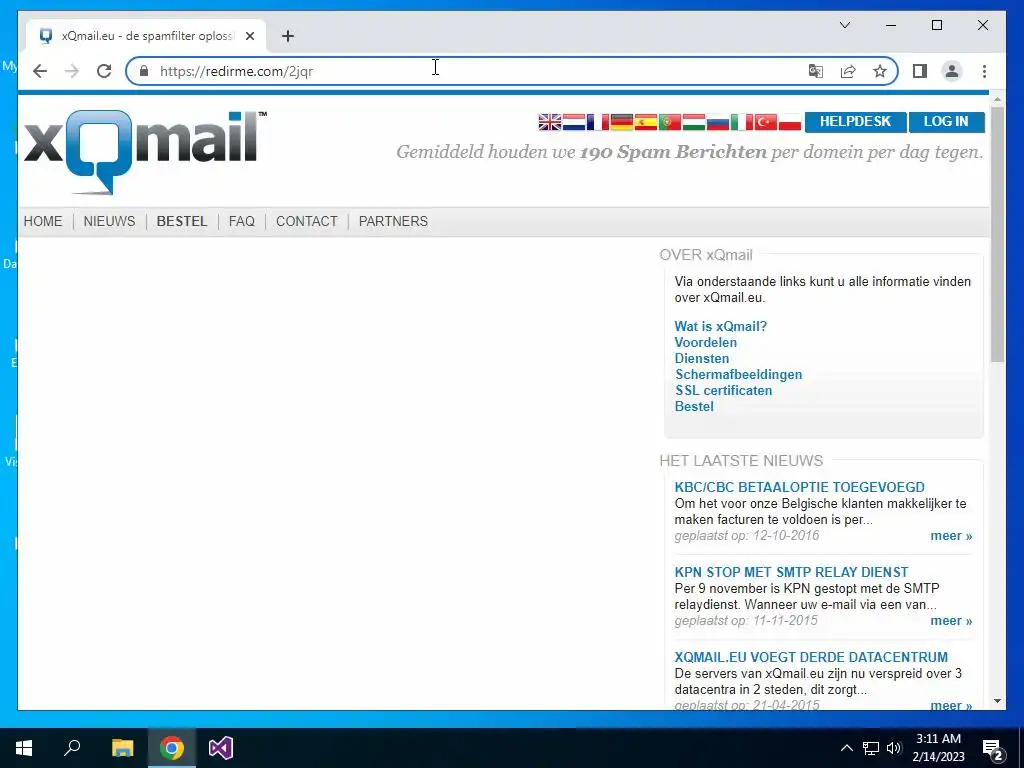This screenshot has width=1024, height=768.
Task: Open Chrome three-dot menu
Action: (984, 71)
